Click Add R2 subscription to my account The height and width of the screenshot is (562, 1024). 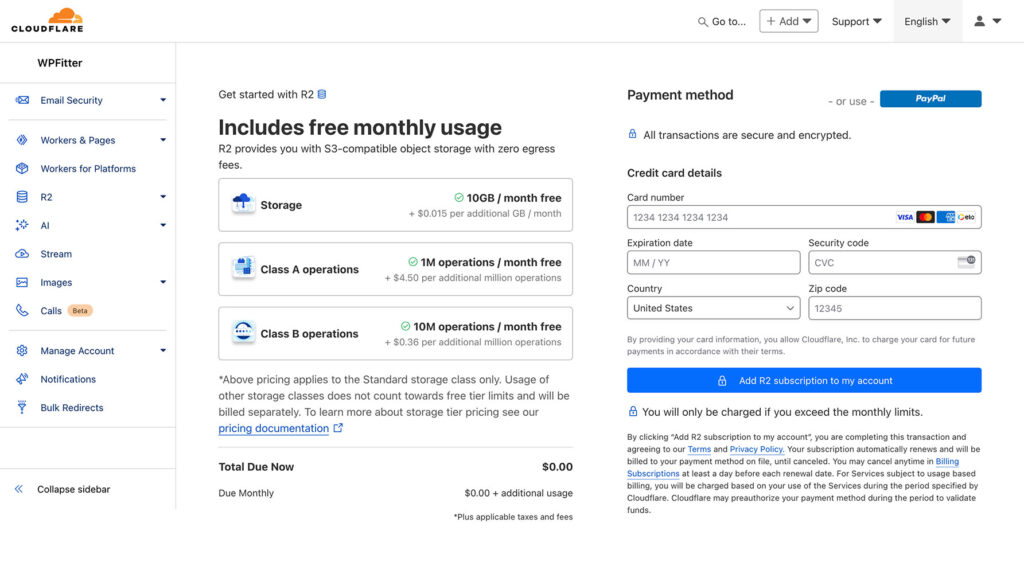pyautogui.click(x=804, y=381)
